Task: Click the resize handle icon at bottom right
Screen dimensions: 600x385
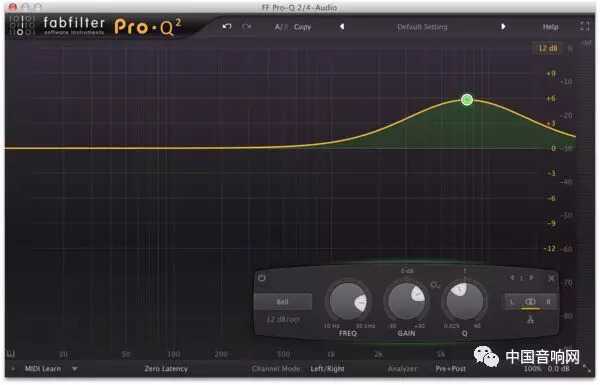Action: (586, 368)
